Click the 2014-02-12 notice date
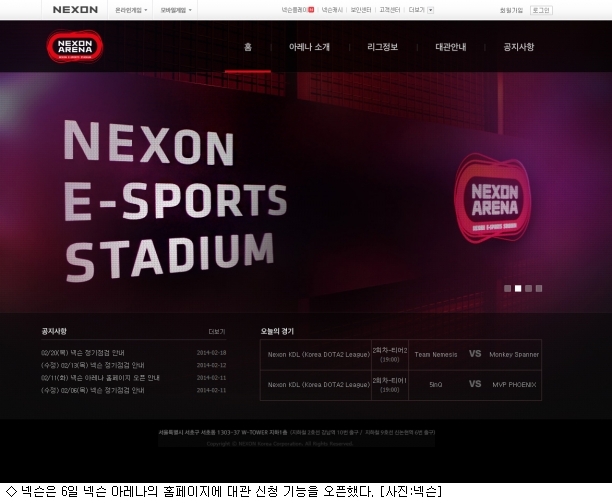Image resolution: width=612 pixels, height=503 pixels. click(212, 365)
